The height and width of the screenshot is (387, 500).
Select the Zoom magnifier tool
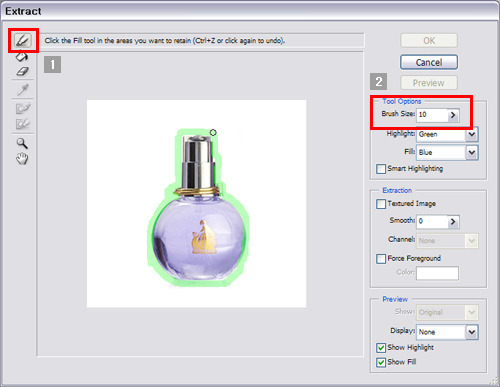tap(22, 143)
